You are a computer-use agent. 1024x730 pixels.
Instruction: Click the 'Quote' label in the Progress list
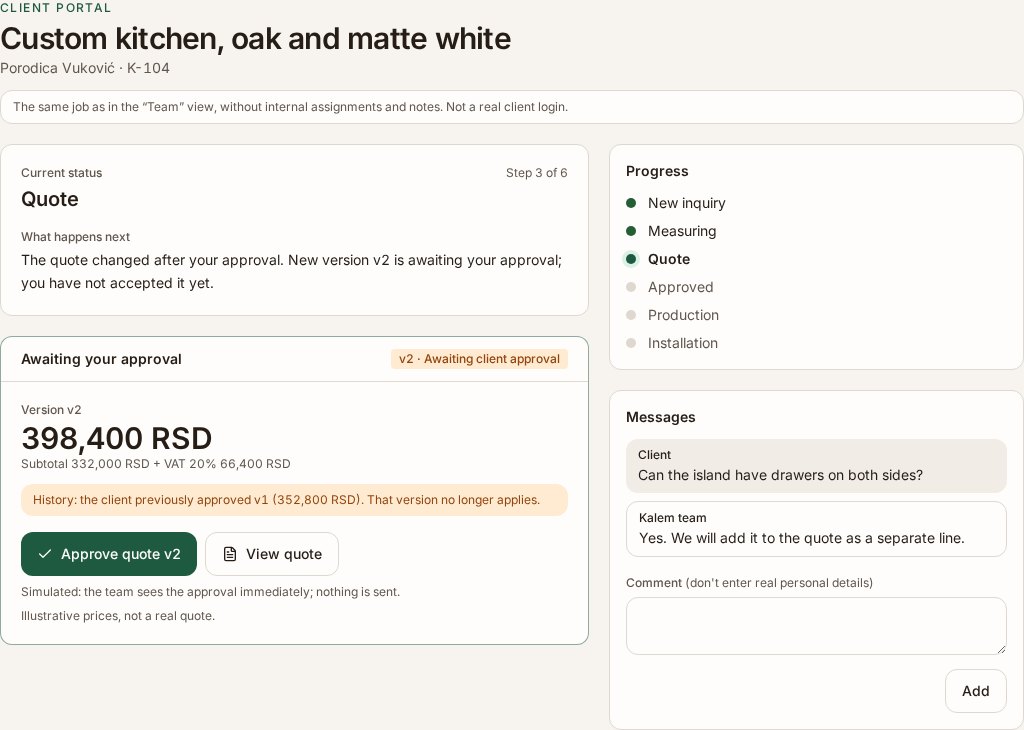[669, 259]
